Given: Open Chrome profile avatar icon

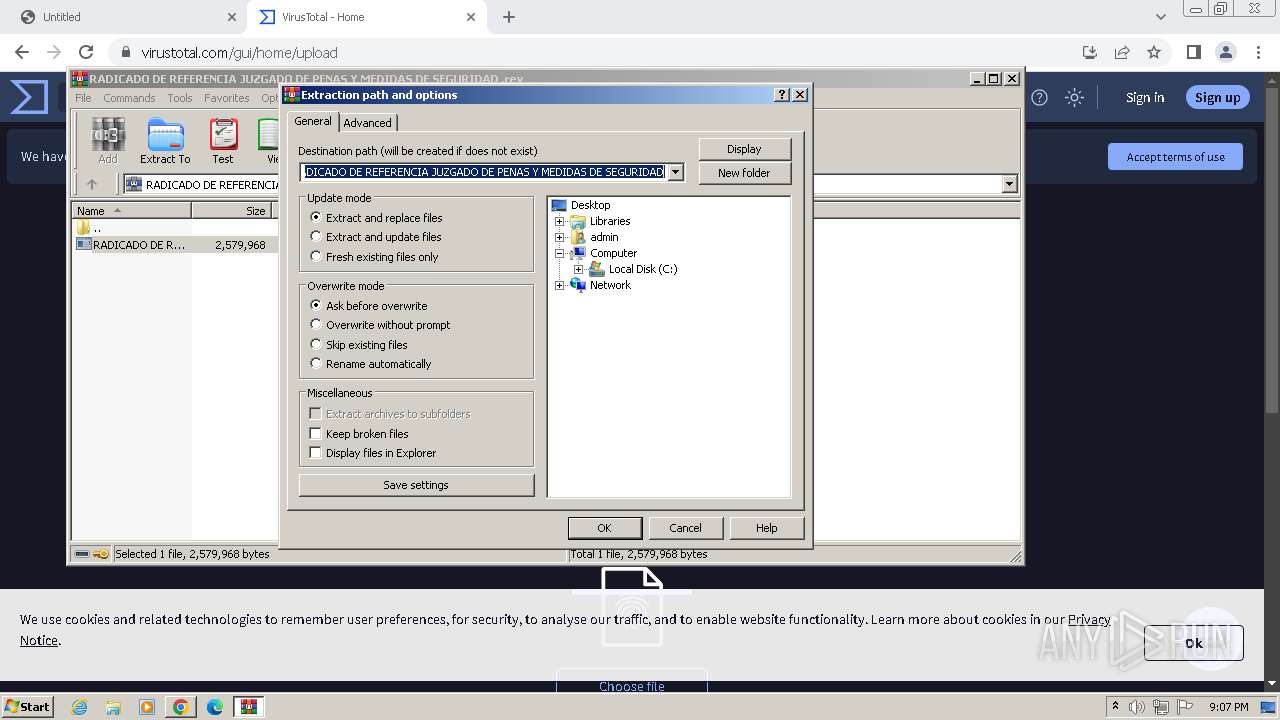Looking at the screenshot, I should pyautogui.click(x=1225, y=52).
